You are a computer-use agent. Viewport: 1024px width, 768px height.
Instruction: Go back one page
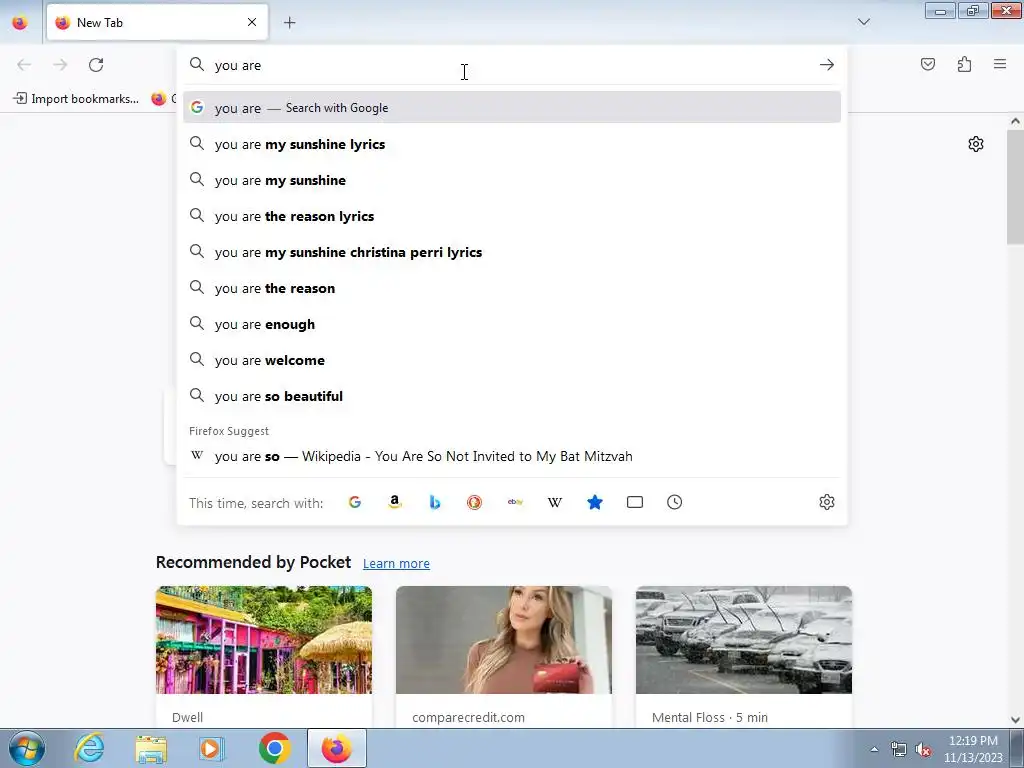click(24, 65)
